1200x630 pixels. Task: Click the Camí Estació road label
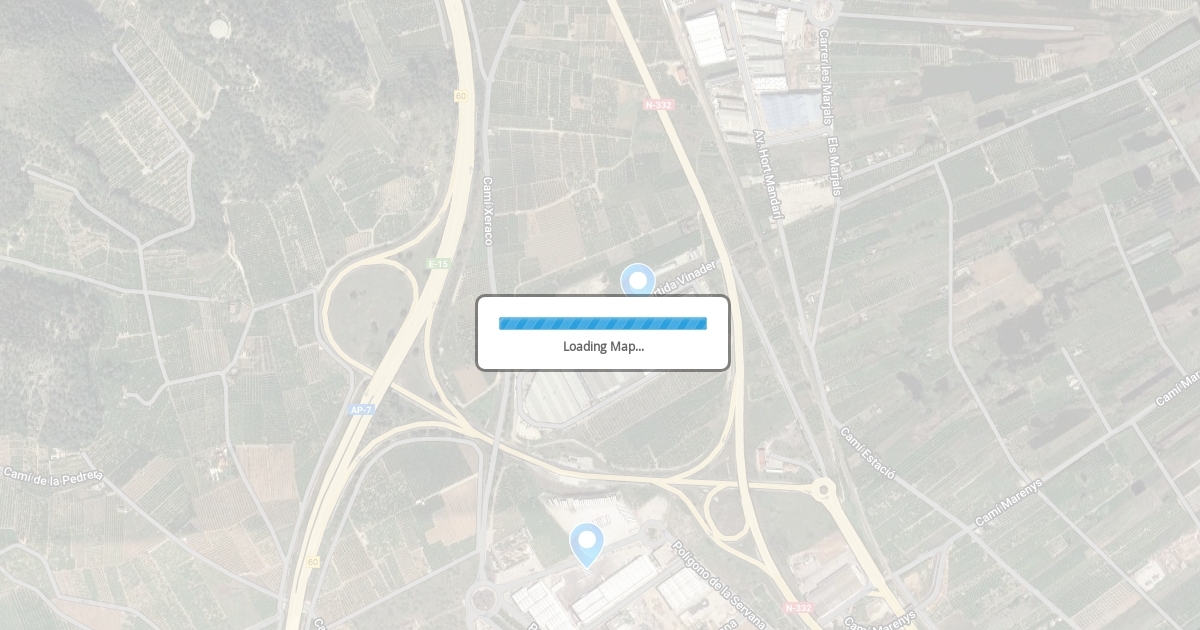tap(867, 454)
